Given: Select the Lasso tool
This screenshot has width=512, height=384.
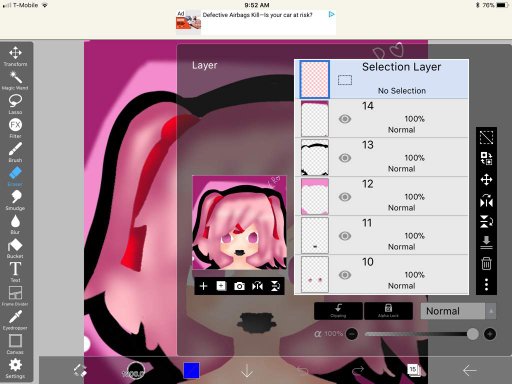Looking at the screenshot, I should tap(15, 104).
